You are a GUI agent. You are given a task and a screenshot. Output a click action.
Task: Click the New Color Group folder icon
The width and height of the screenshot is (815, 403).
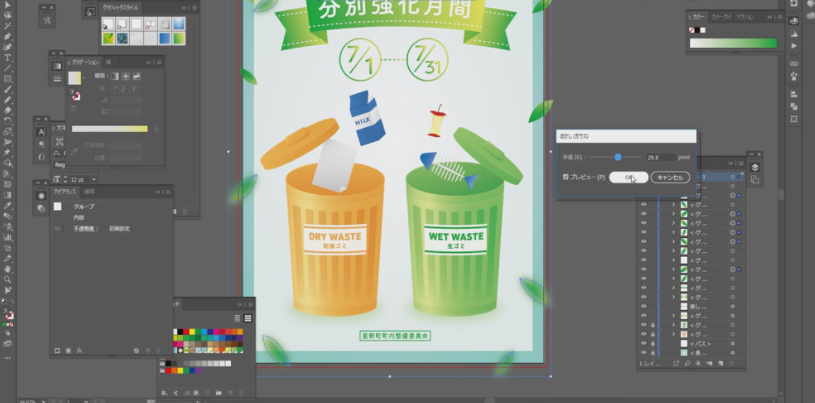[x=218, y=393]
